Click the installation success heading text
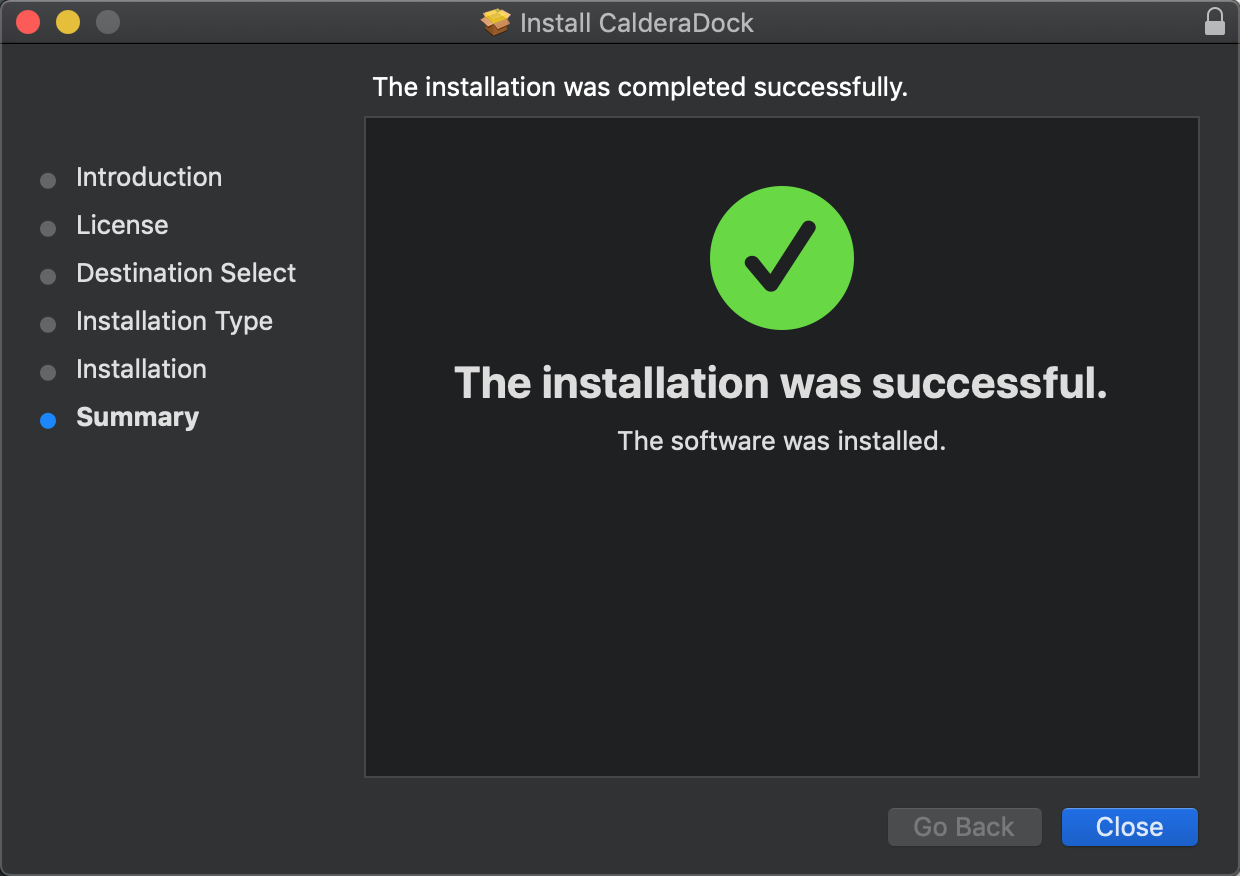Screen dimensions: 1240x876 tap(781, 383)
